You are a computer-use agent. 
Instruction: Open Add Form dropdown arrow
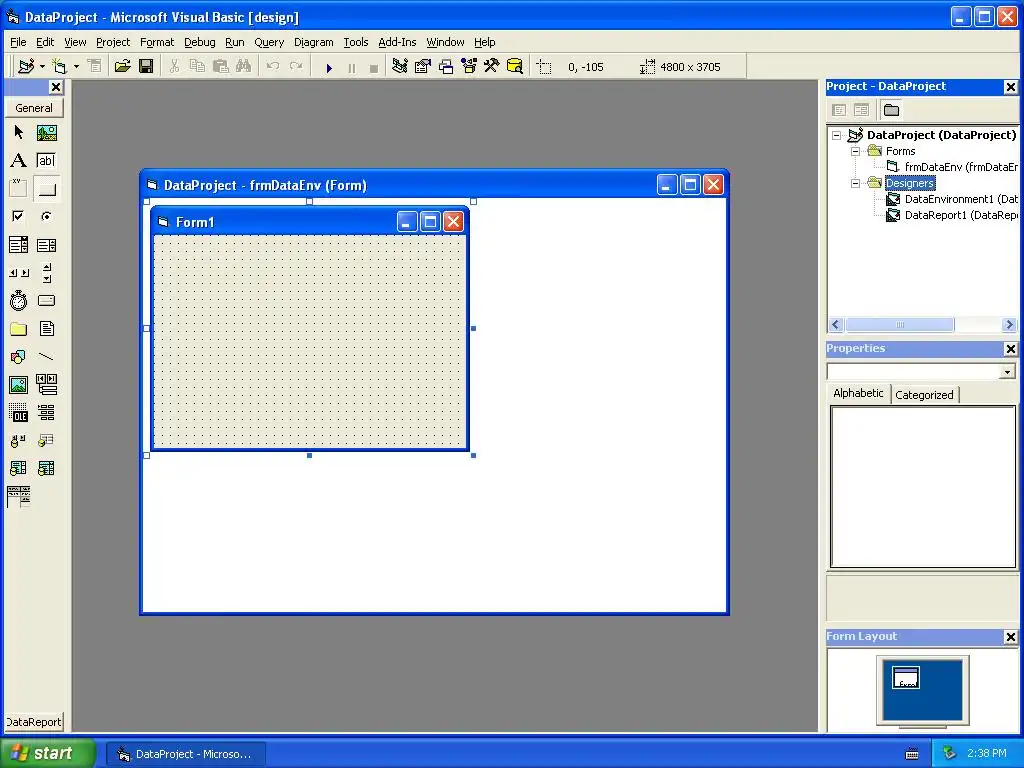[76, 66]
